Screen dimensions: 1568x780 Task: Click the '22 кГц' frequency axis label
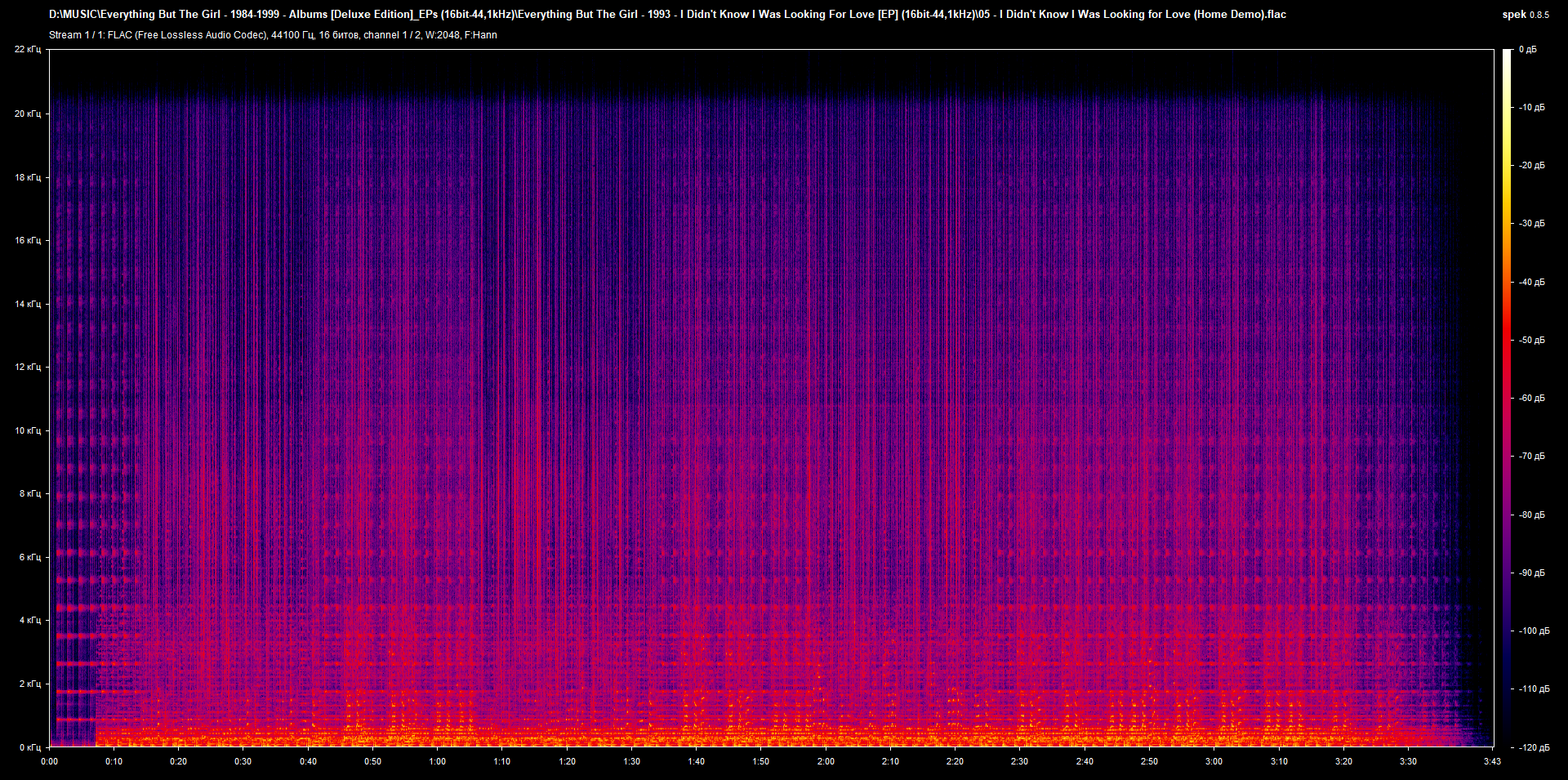[28, 50]
